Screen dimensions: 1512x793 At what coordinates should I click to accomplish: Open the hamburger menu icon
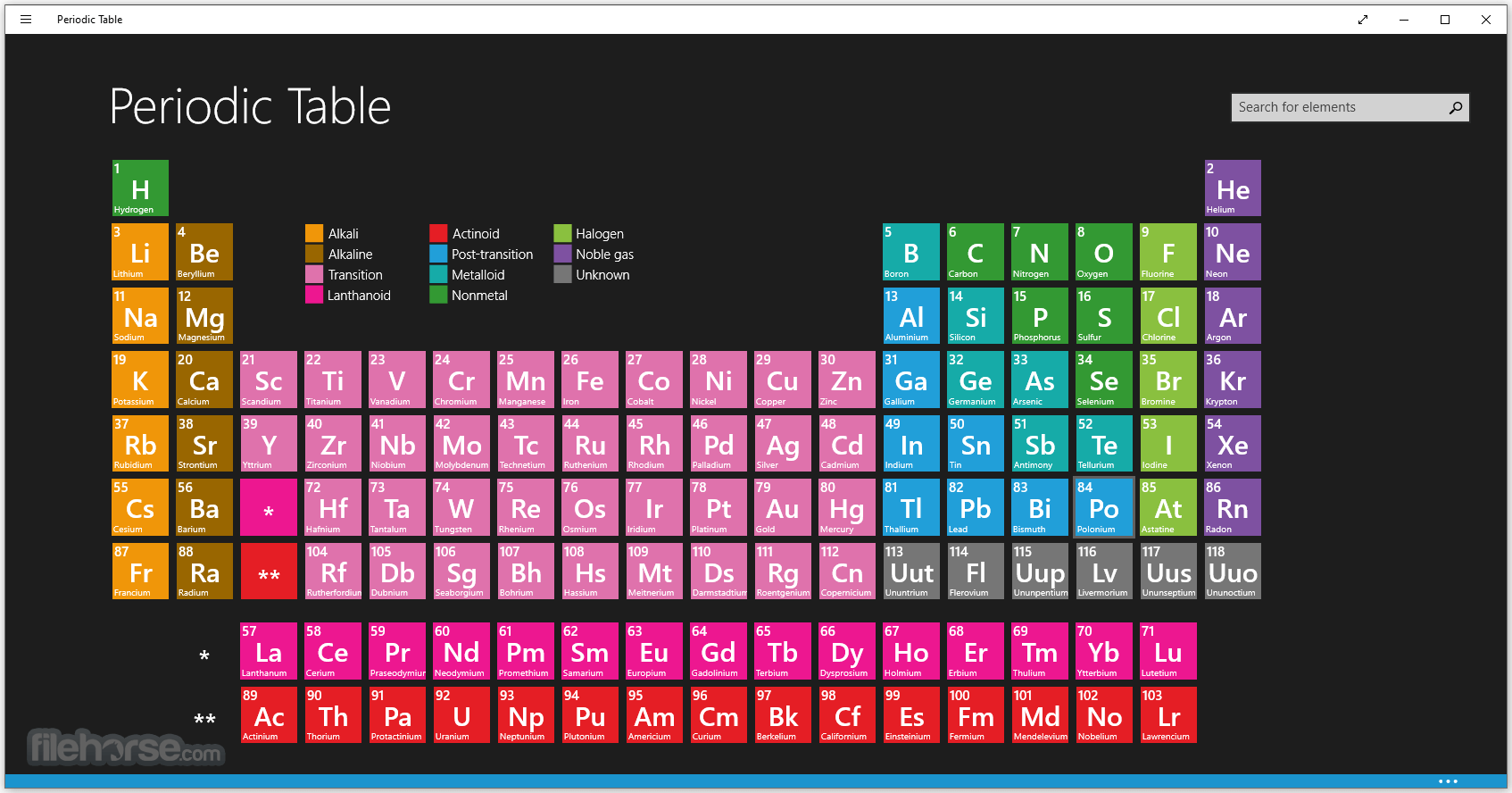26,19
